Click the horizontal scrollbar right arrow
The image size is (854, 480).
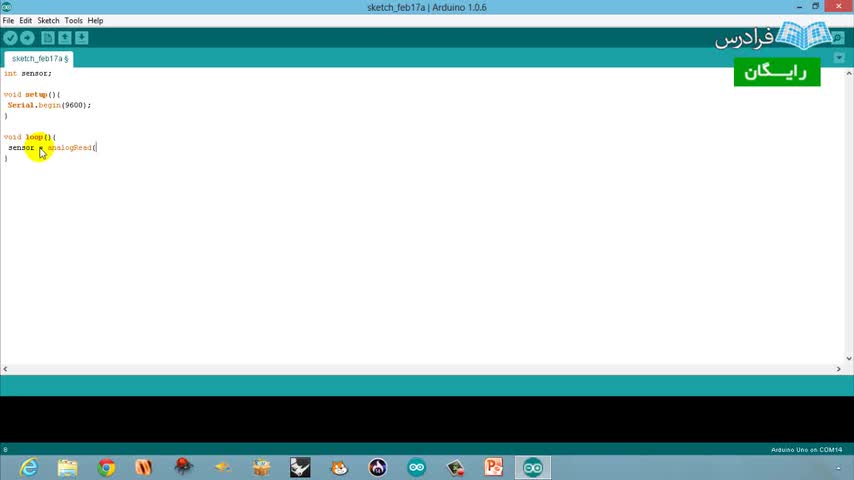[x=839, y=369]
